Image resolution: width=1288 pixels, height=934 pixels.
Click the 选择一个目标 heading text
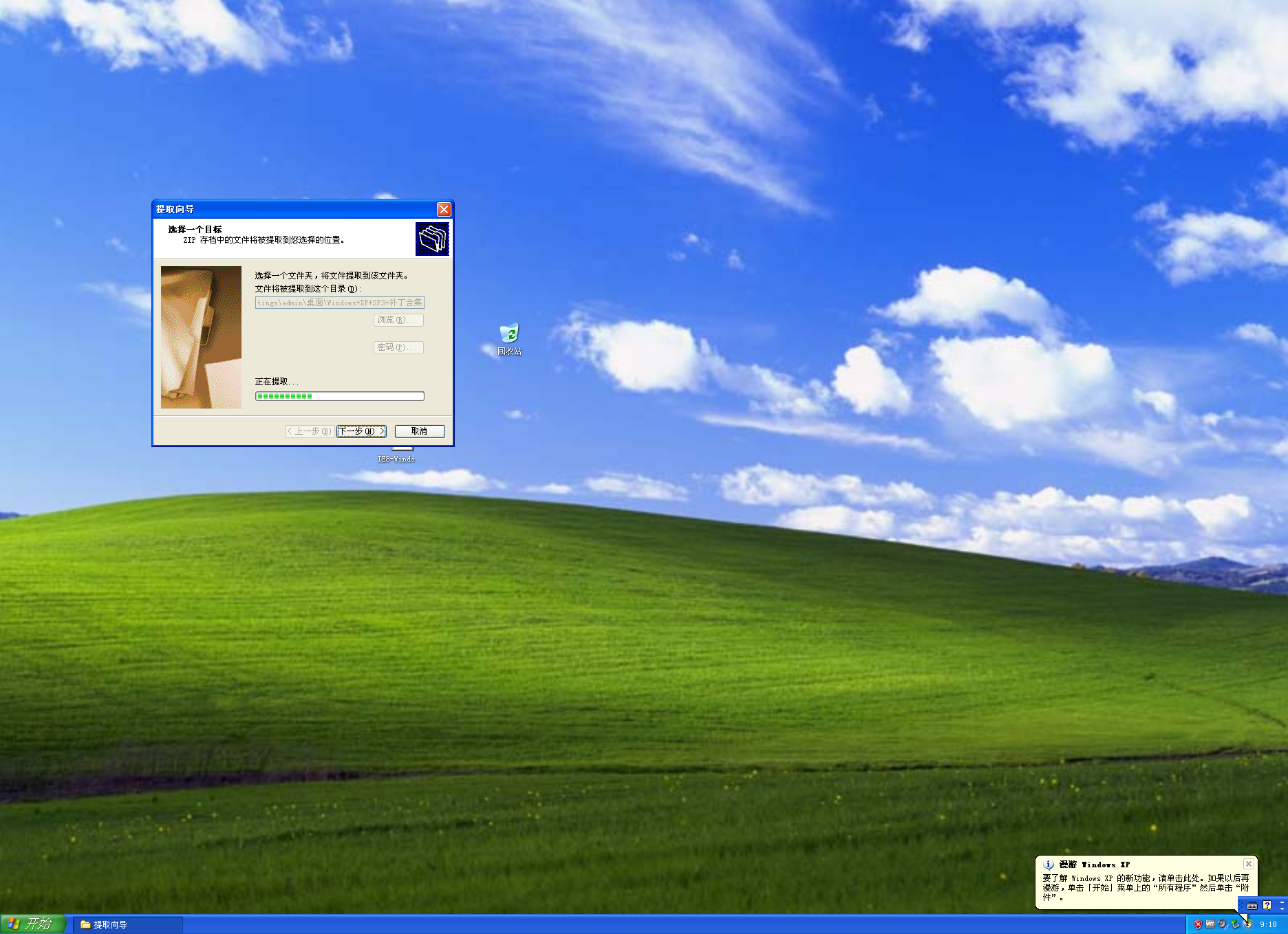point(195,230)
